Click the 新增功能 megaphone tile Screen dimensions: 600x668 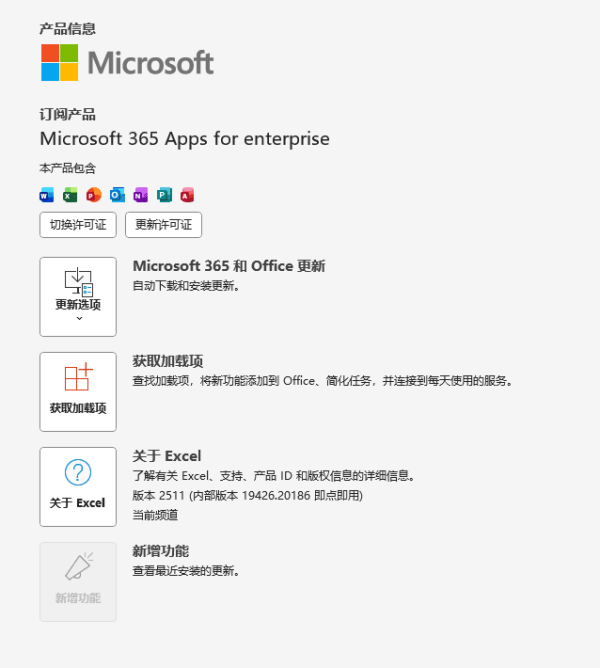pos(78,581)
